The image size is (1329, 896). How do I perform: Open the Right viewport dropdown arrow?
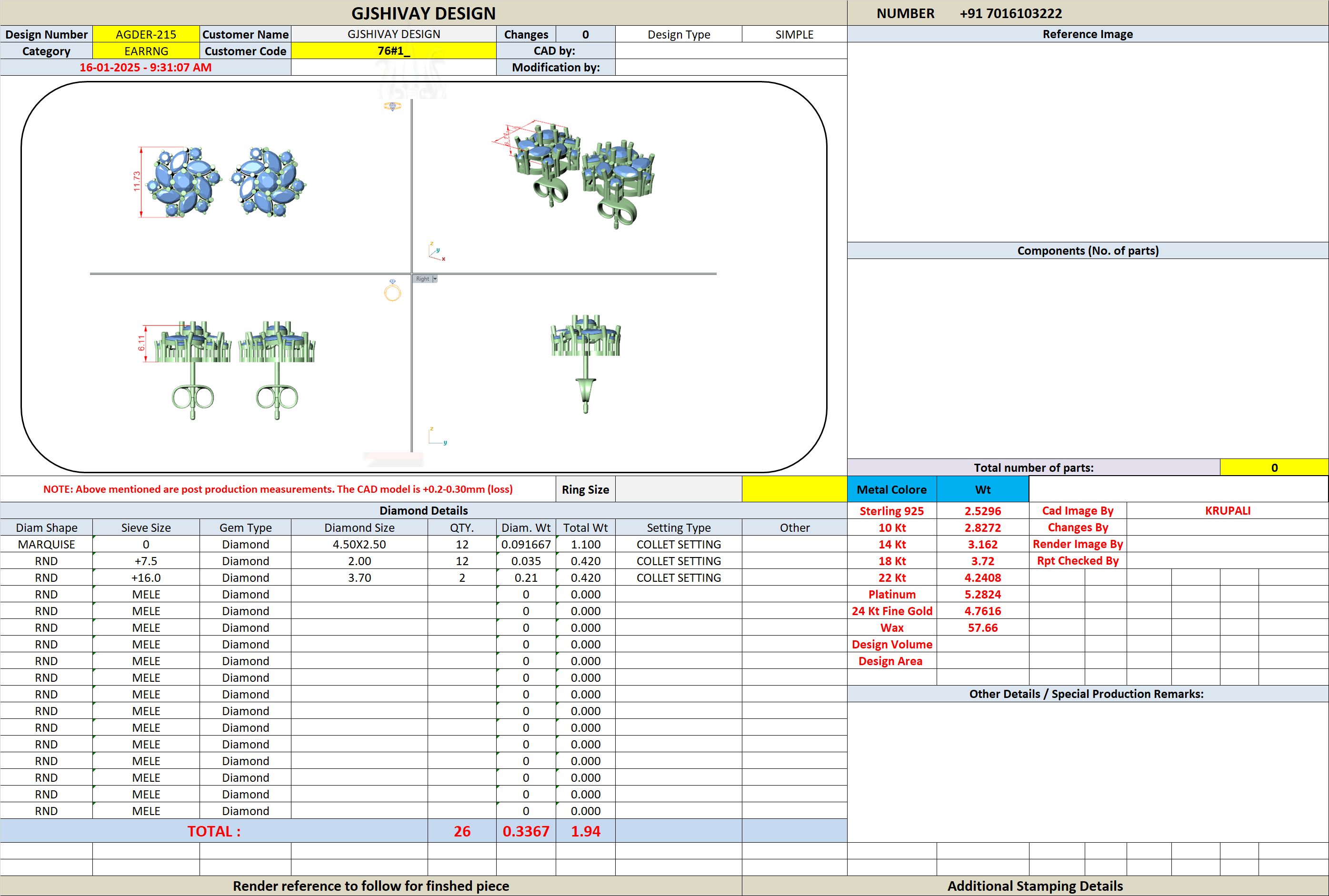(435, 279)
